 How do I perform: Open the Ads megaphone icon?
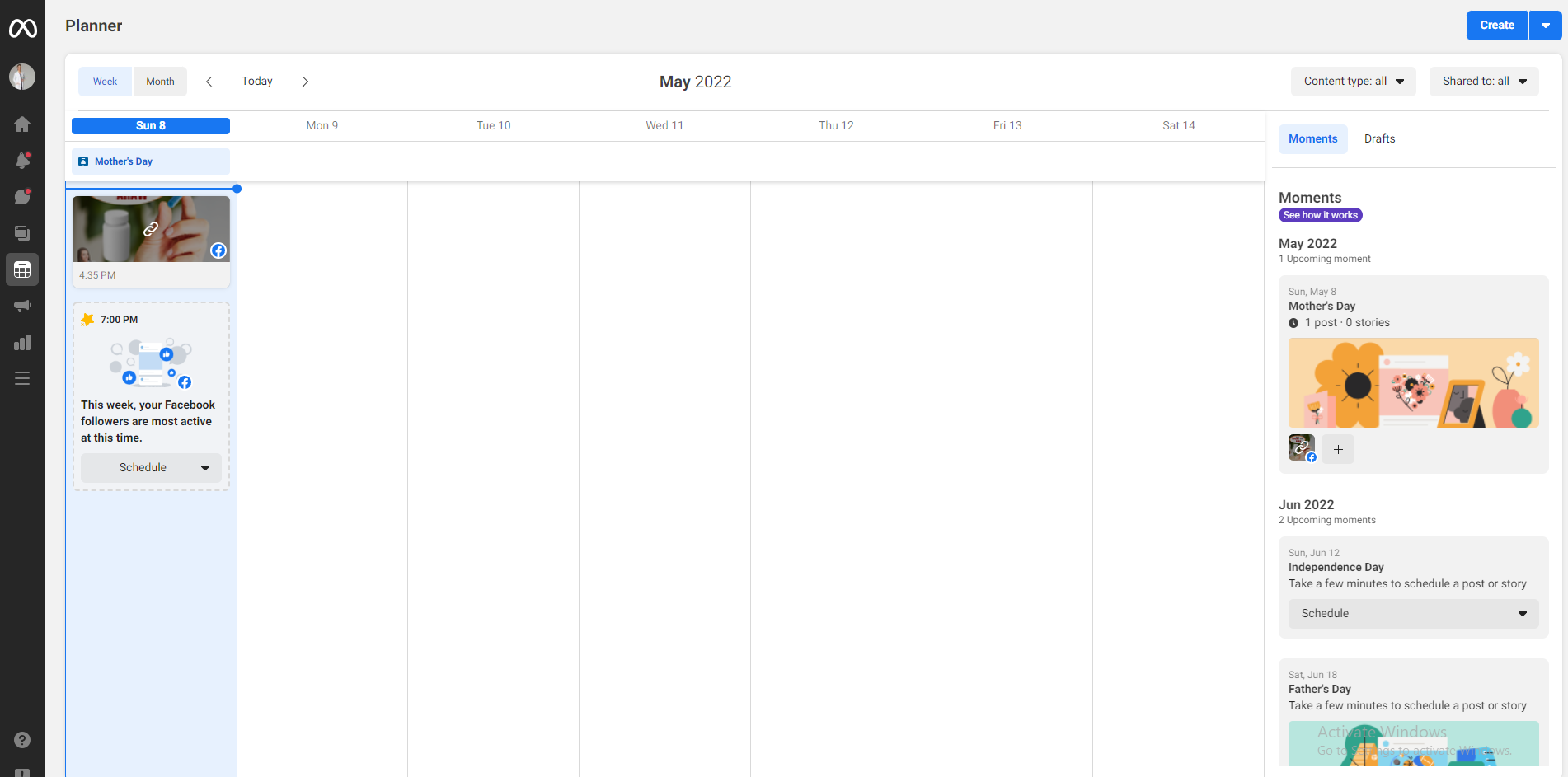click(x=22, y=306)
